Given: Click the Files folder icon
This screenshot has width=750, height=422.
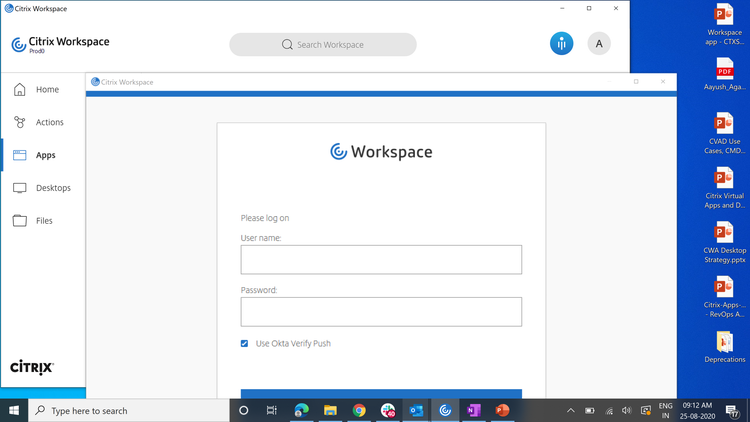Looking at the screenshot, I should pyautogui.click(x=20, y=221).
